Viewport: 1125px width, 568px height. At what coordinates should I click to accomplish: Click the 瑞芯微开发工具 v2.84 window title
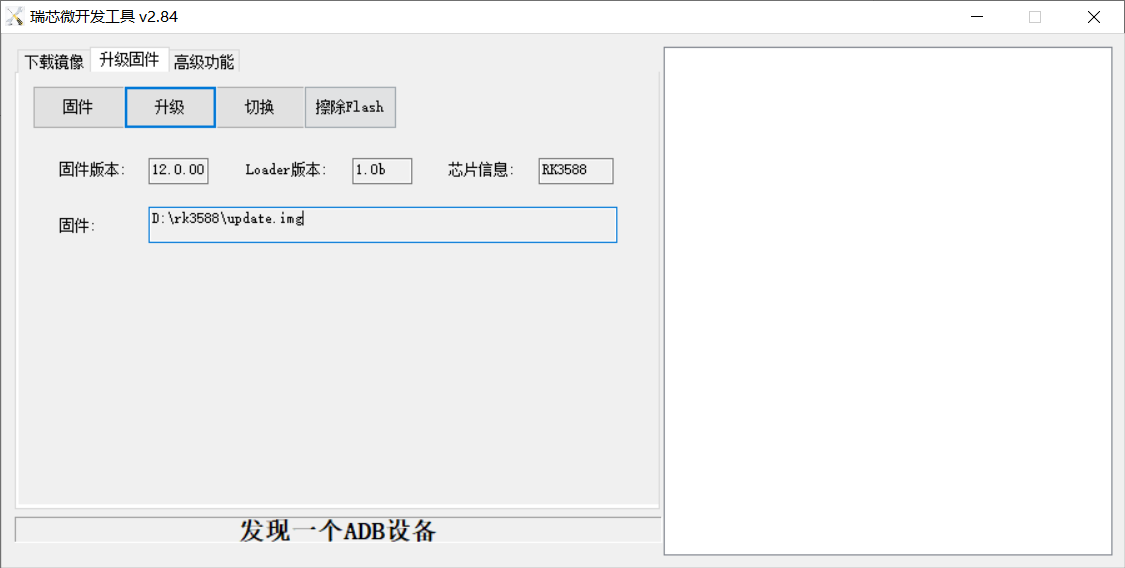click(x=104, y=16)
